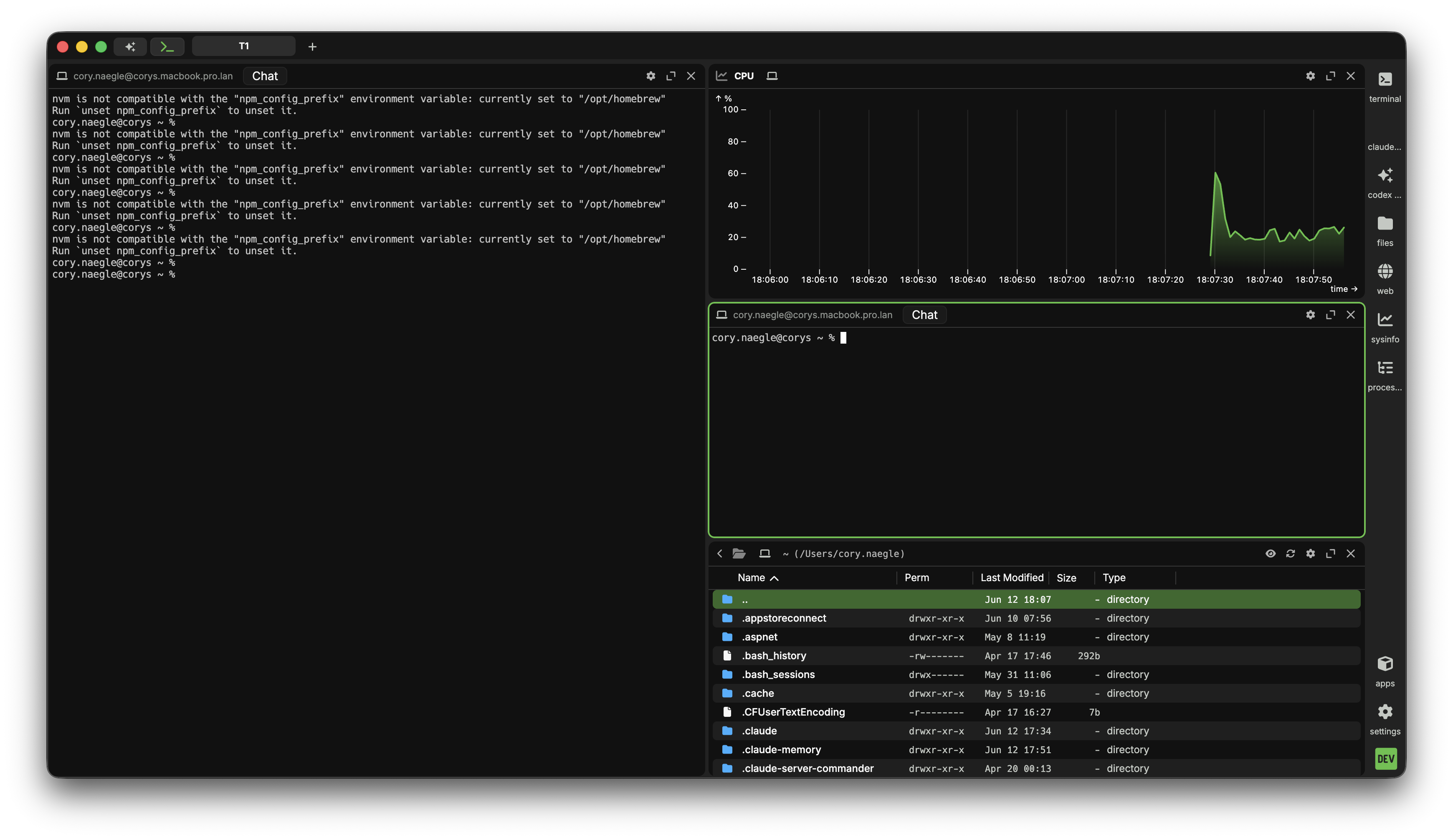Click file browser connection laptop icon
This screenshot has width=1453, height=840.
click(x=764, y=554)
